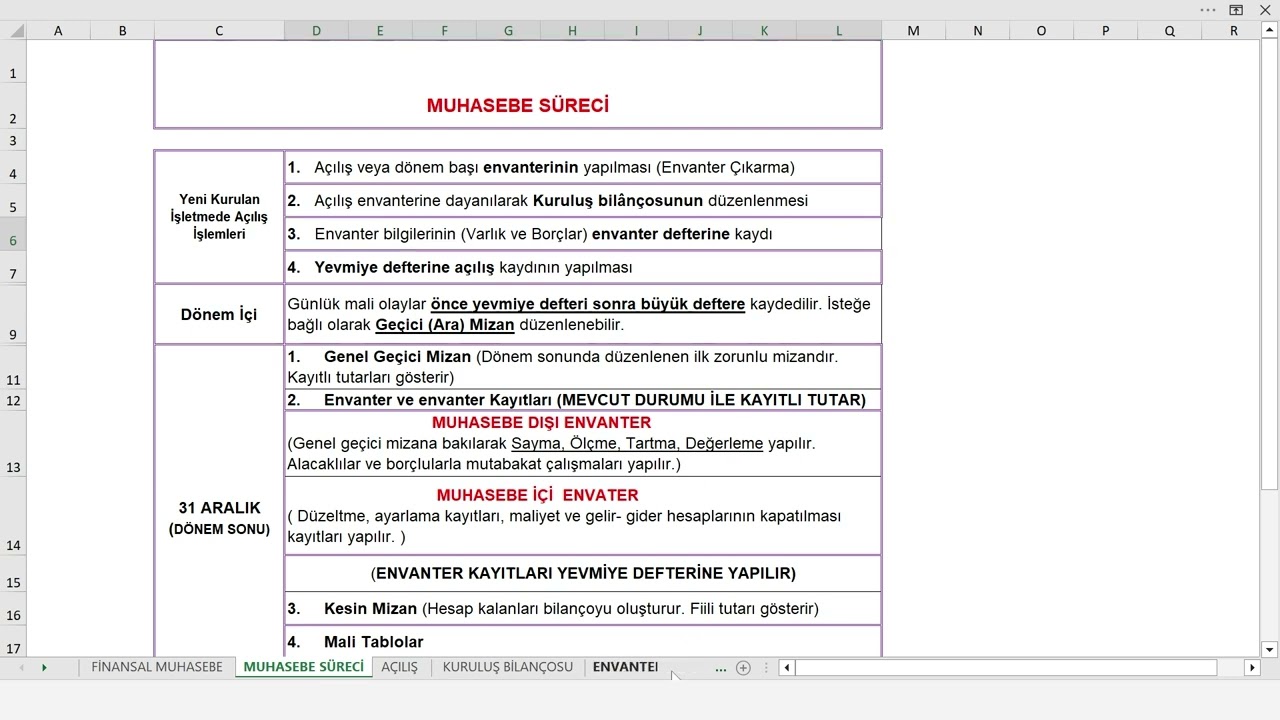Screen dimensions: 1280x720
Task: Open the ribbon display options icon
Action: [1237, 10]
